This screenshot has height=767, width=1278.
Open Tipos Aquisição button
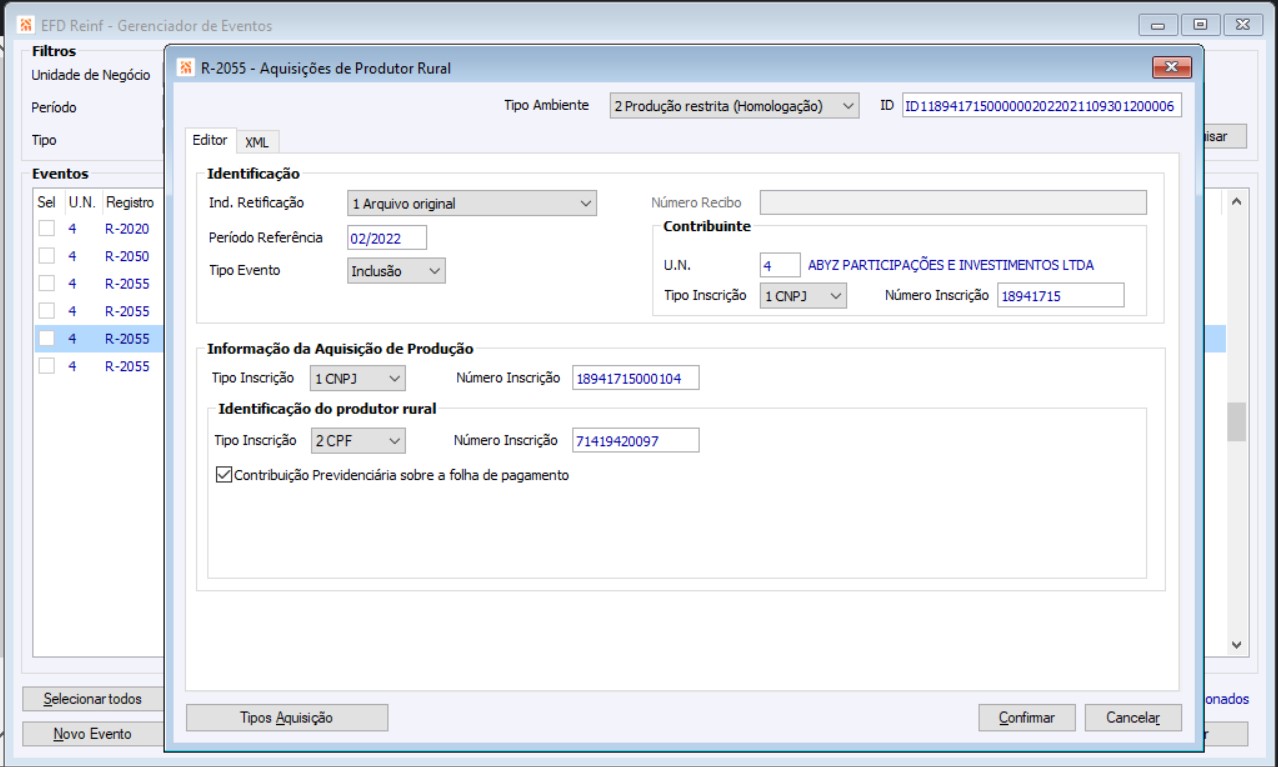(x=287, y=717)
